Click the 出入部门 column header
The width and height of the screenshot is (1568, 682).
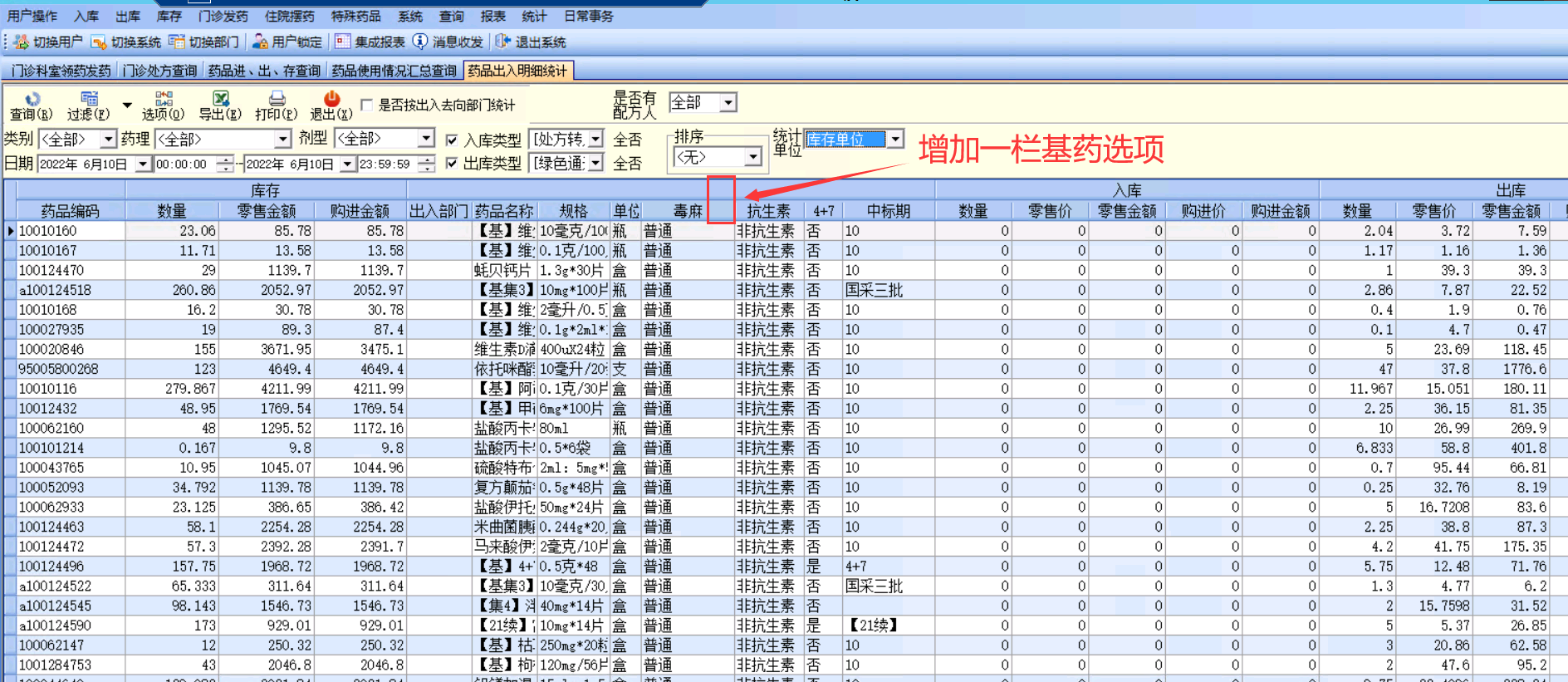439,211
